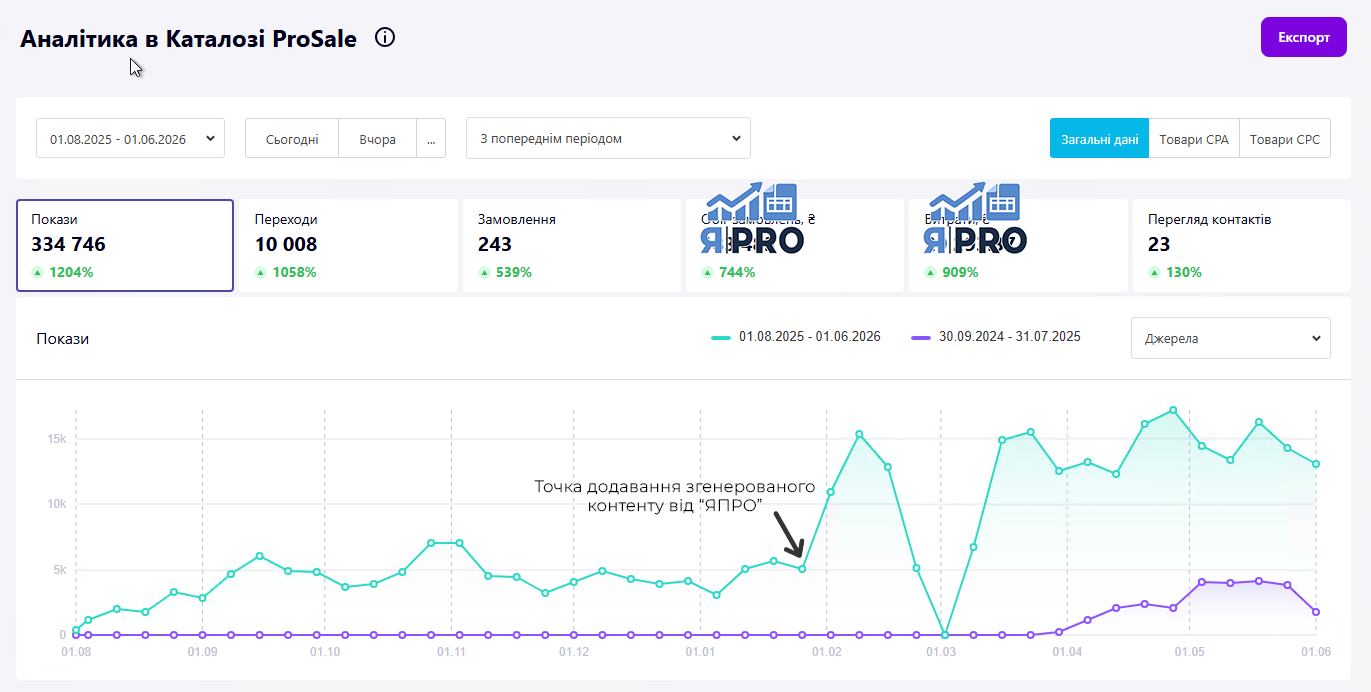Click the teal line color marker in legend
This screenshot has height=692, width=1371.
click(x=721, y=338)
